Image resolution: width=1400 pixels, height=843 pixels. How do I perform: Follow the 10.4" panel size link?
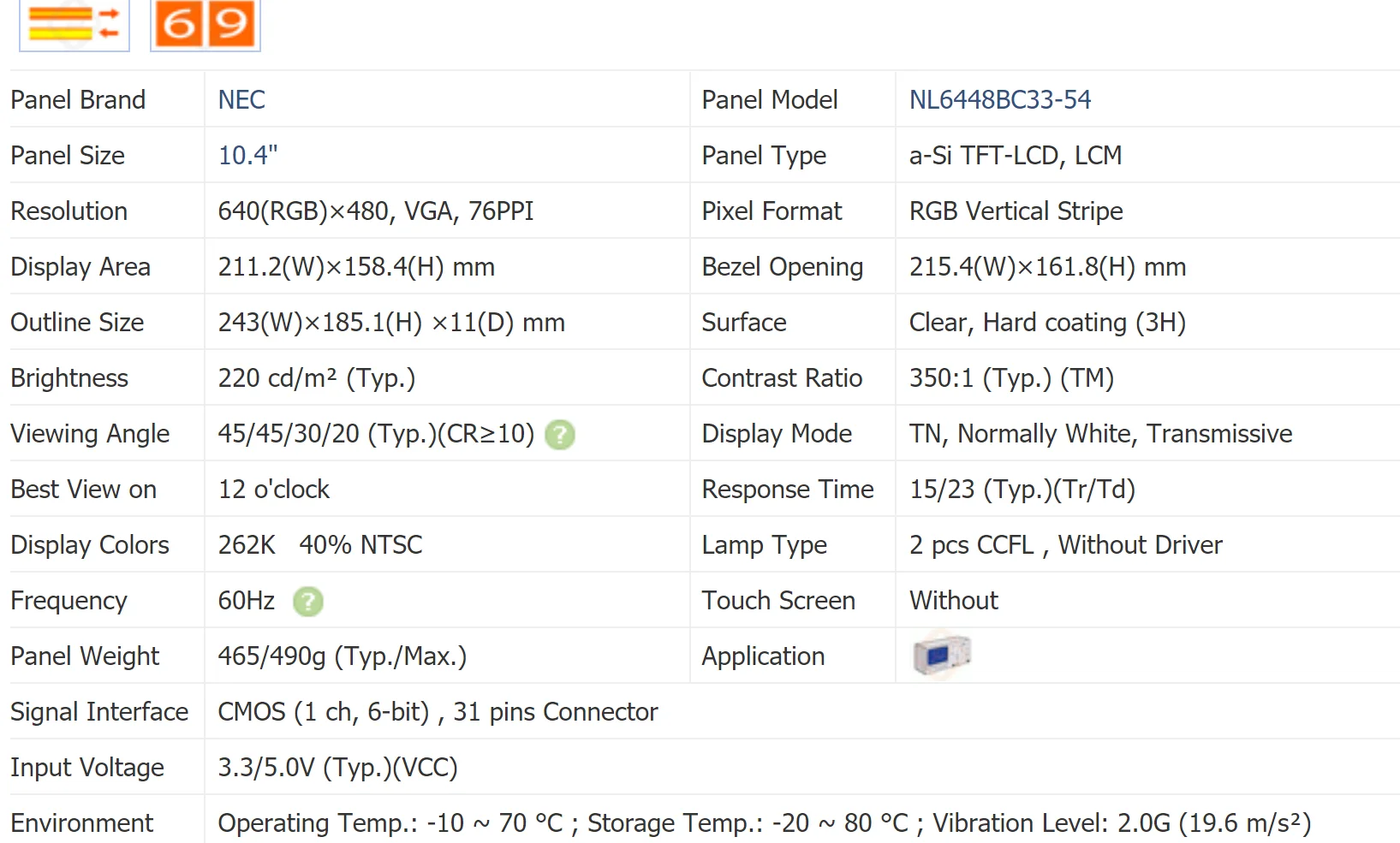click(247, 156)
